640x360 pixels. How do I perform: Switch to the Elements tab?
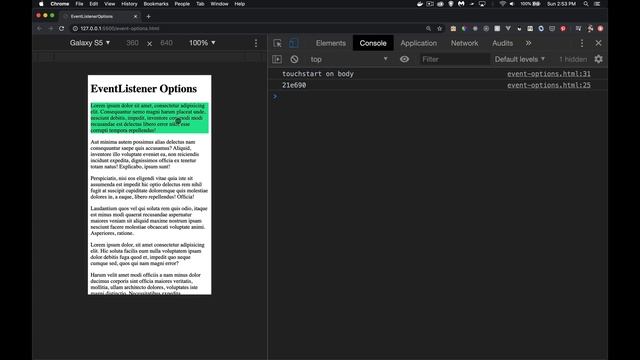tap(331, 43)
